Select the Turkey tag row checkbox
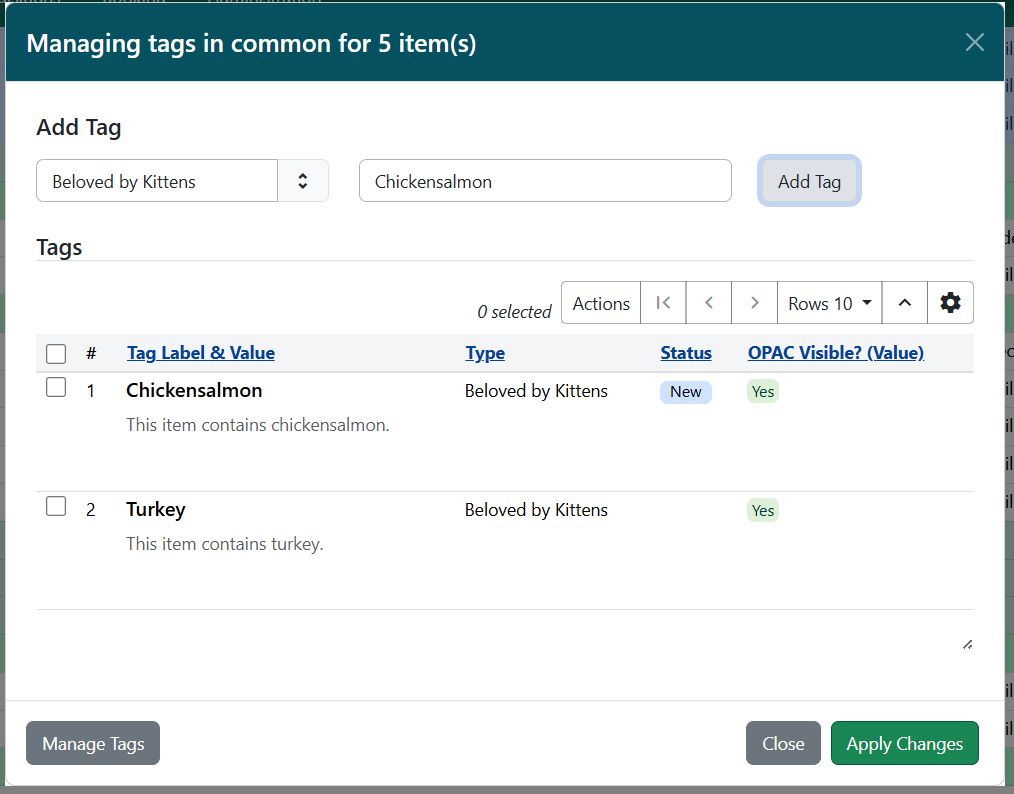1014x794 pixels. [x=56, y=506]
